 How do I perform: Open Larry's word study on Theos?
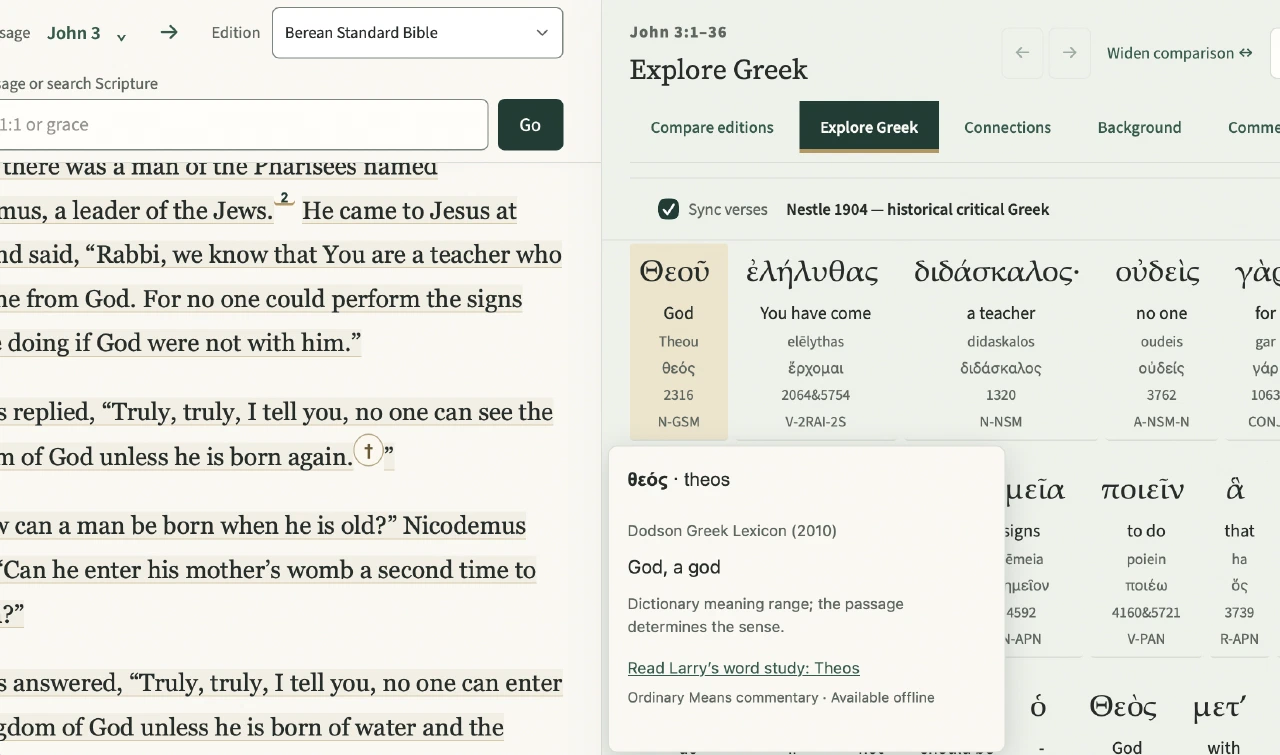pyautogui.click(x=743, y=668)
